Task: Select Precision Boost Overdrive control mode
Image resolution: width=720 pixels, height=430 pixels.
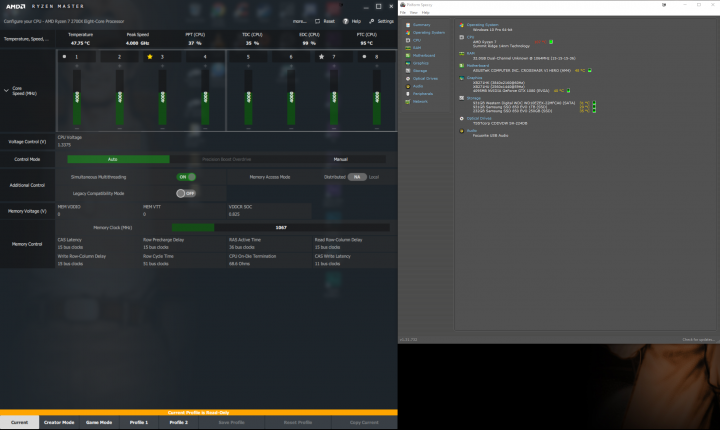Action: (x=226, y=159)
